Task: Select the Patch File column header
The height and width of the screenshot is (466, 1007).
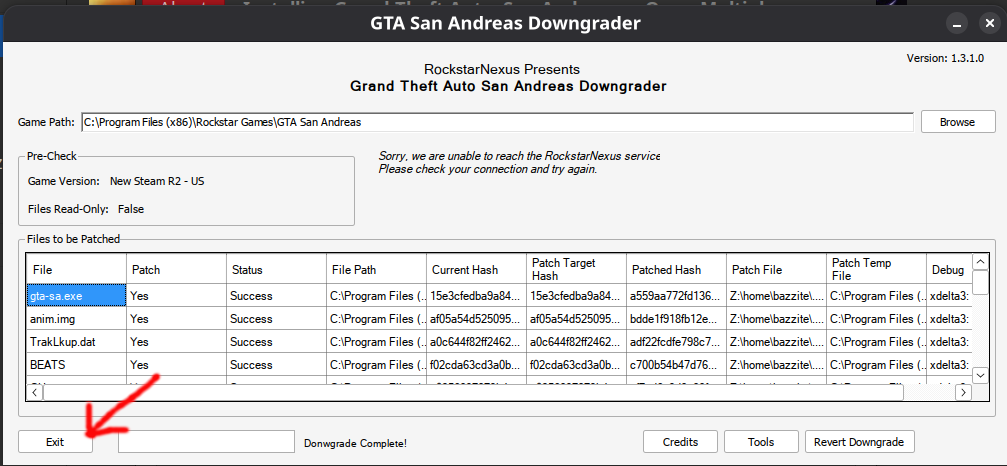Action: pos(777,270)
